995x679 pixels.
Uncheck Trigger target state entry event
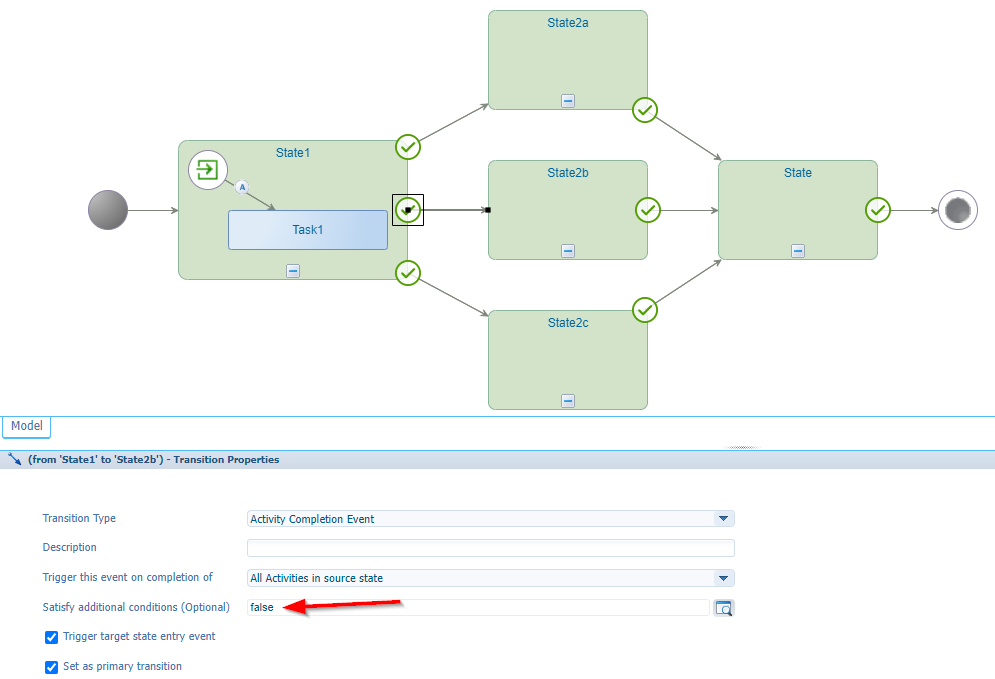point(52,637)
